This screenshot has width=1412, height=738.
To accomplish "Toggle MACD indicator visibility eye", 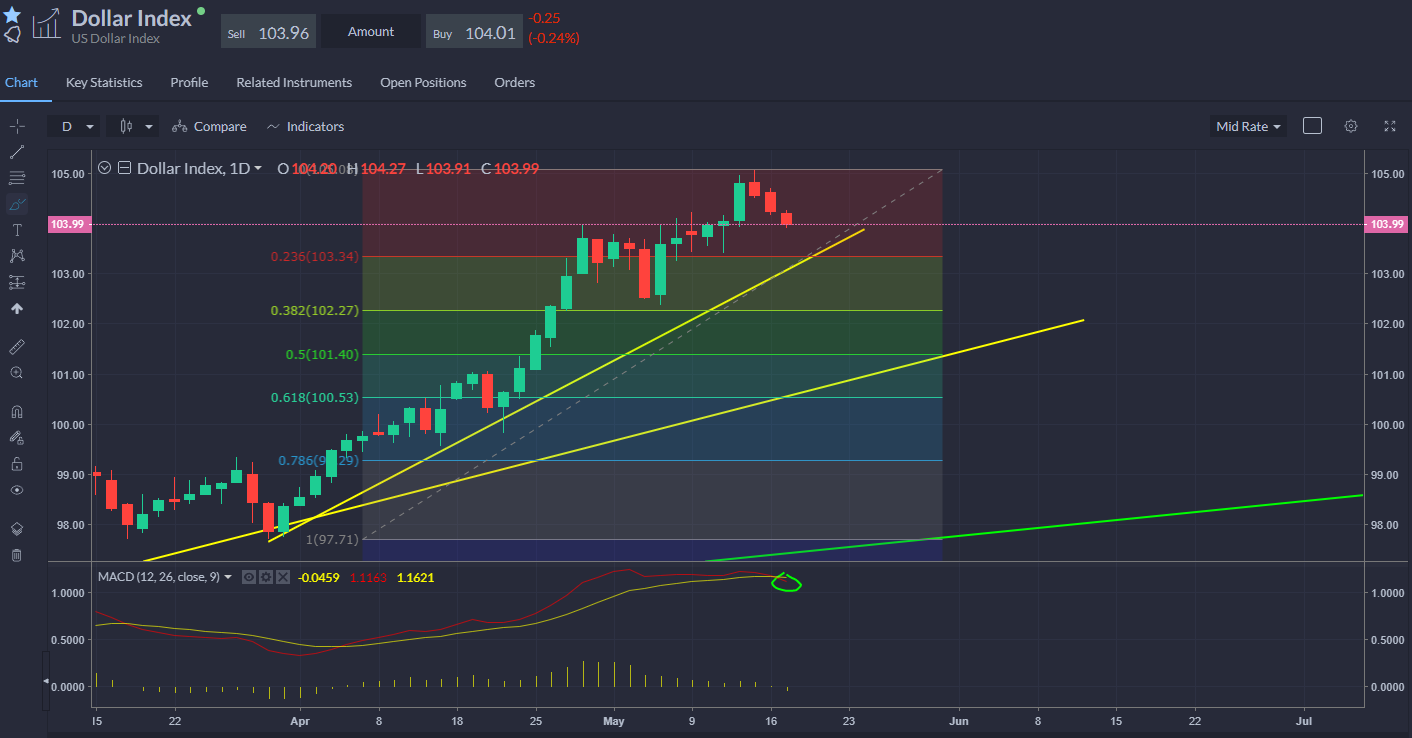I will pos(250,577).
